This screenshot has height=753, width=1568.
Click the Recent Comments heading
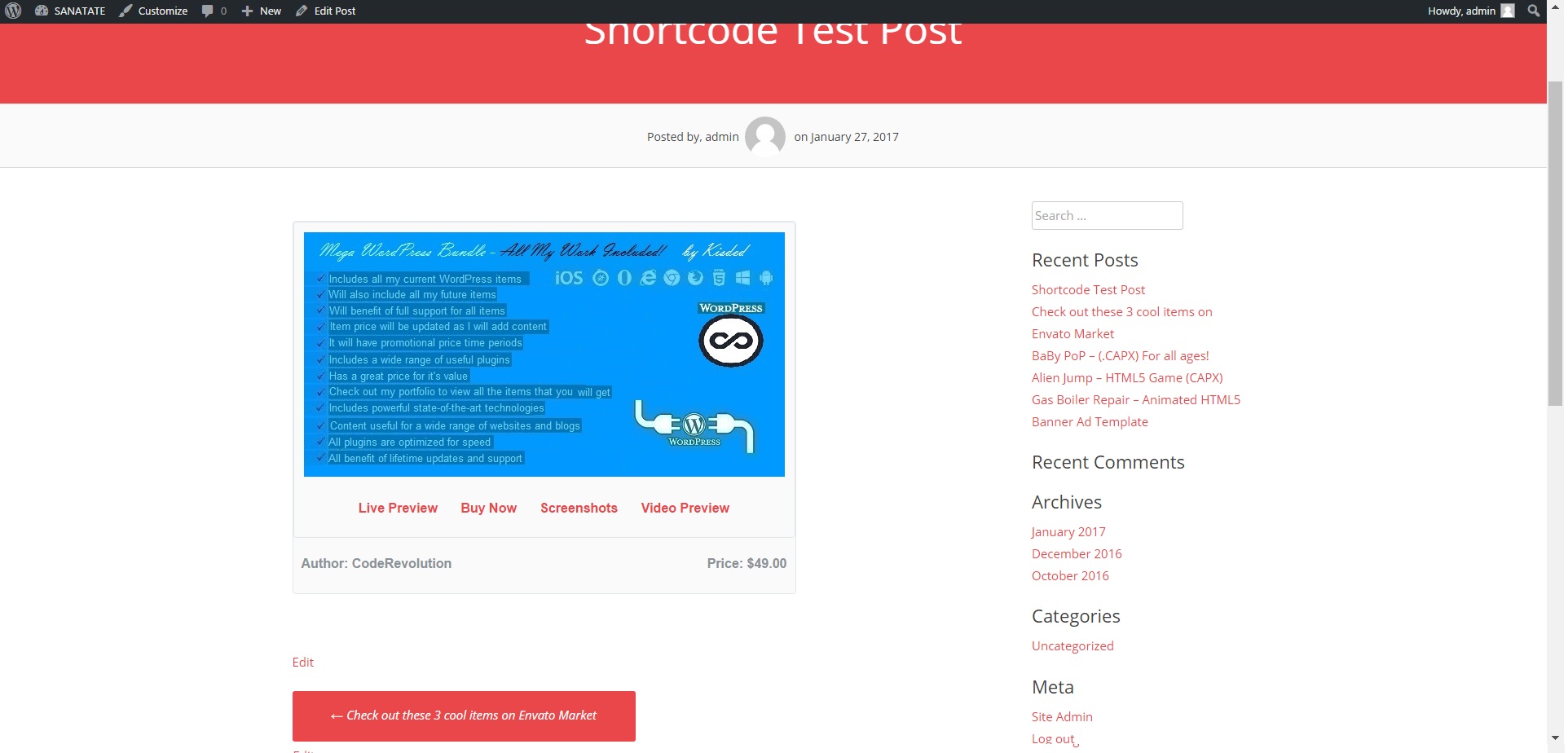pos(1108,462)
